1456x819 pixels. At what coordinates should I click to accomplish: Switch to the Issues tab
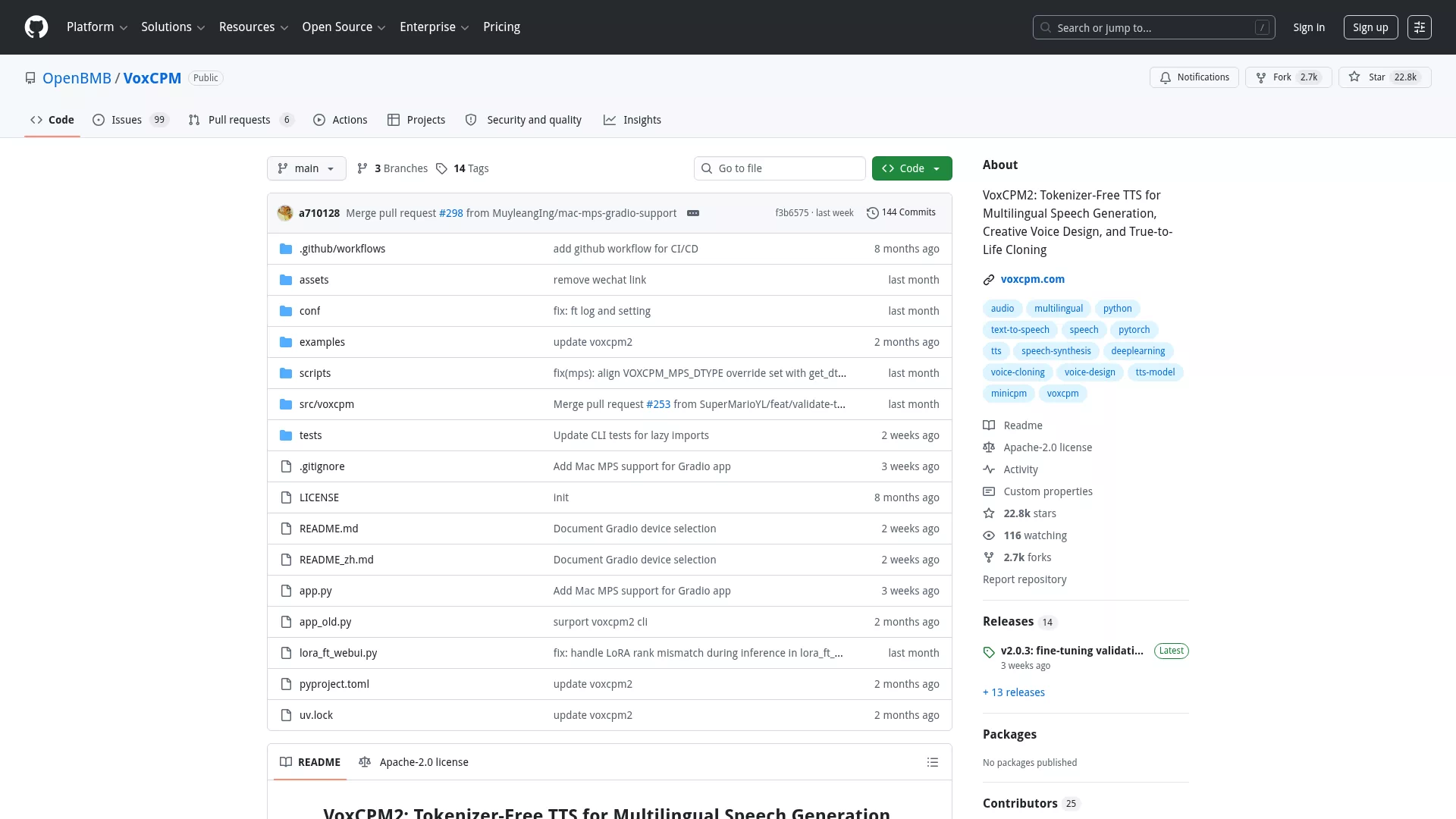pyautogui.click(x=130, y=120)
